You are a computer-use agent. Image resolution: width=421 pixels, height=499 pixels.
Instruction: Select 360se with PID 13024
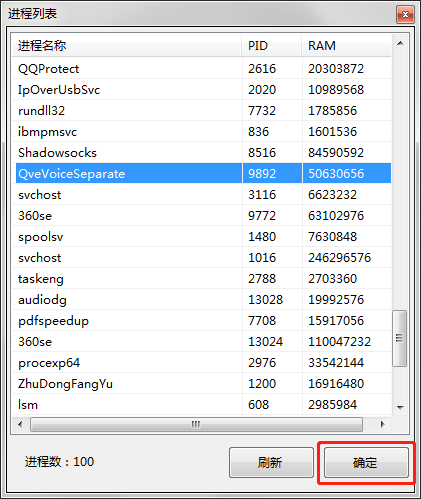(x=202, y=342)
